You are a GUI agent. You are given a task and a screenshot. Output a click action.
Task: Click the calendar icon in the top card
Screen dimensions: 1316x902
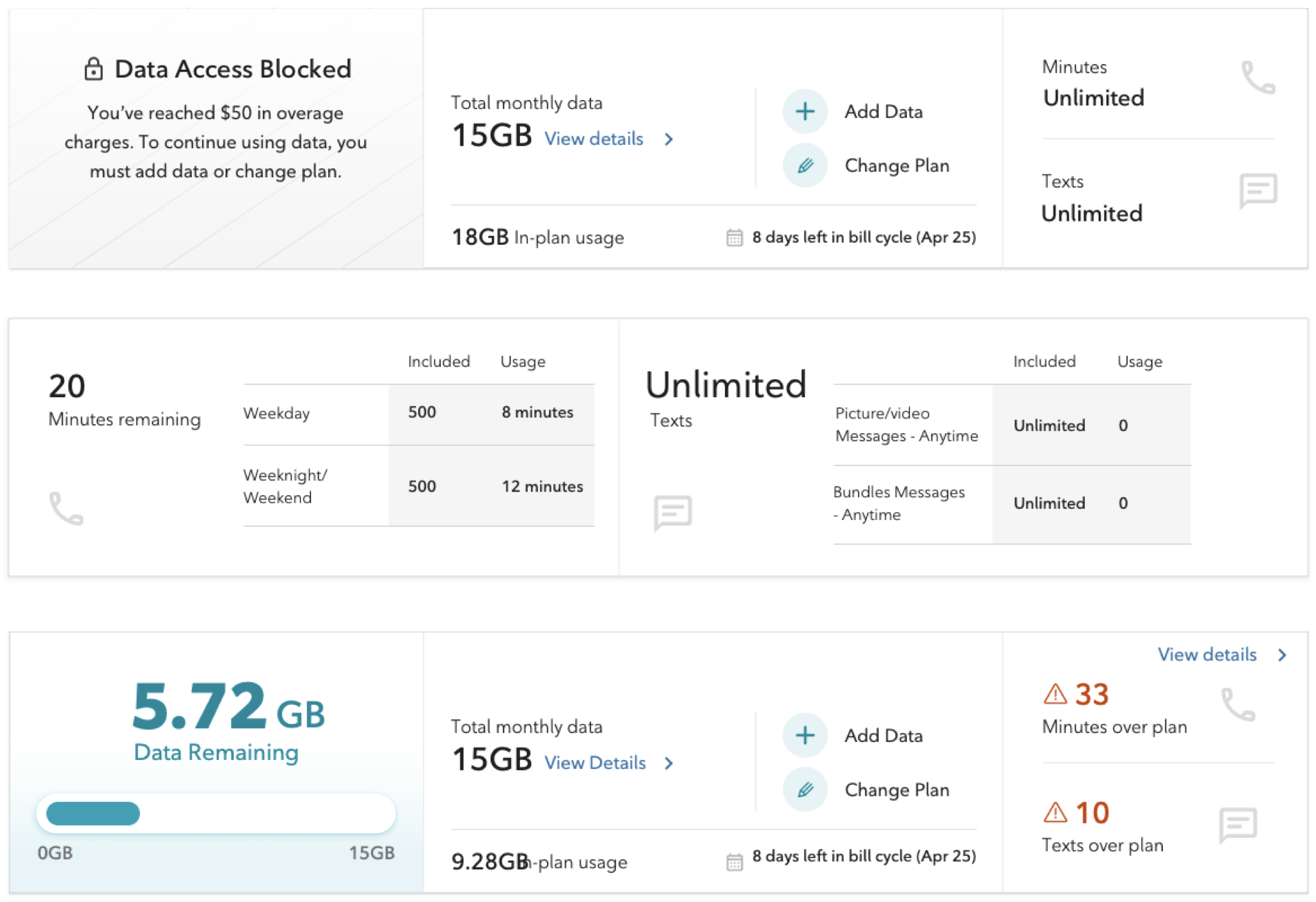pos(734,237)
